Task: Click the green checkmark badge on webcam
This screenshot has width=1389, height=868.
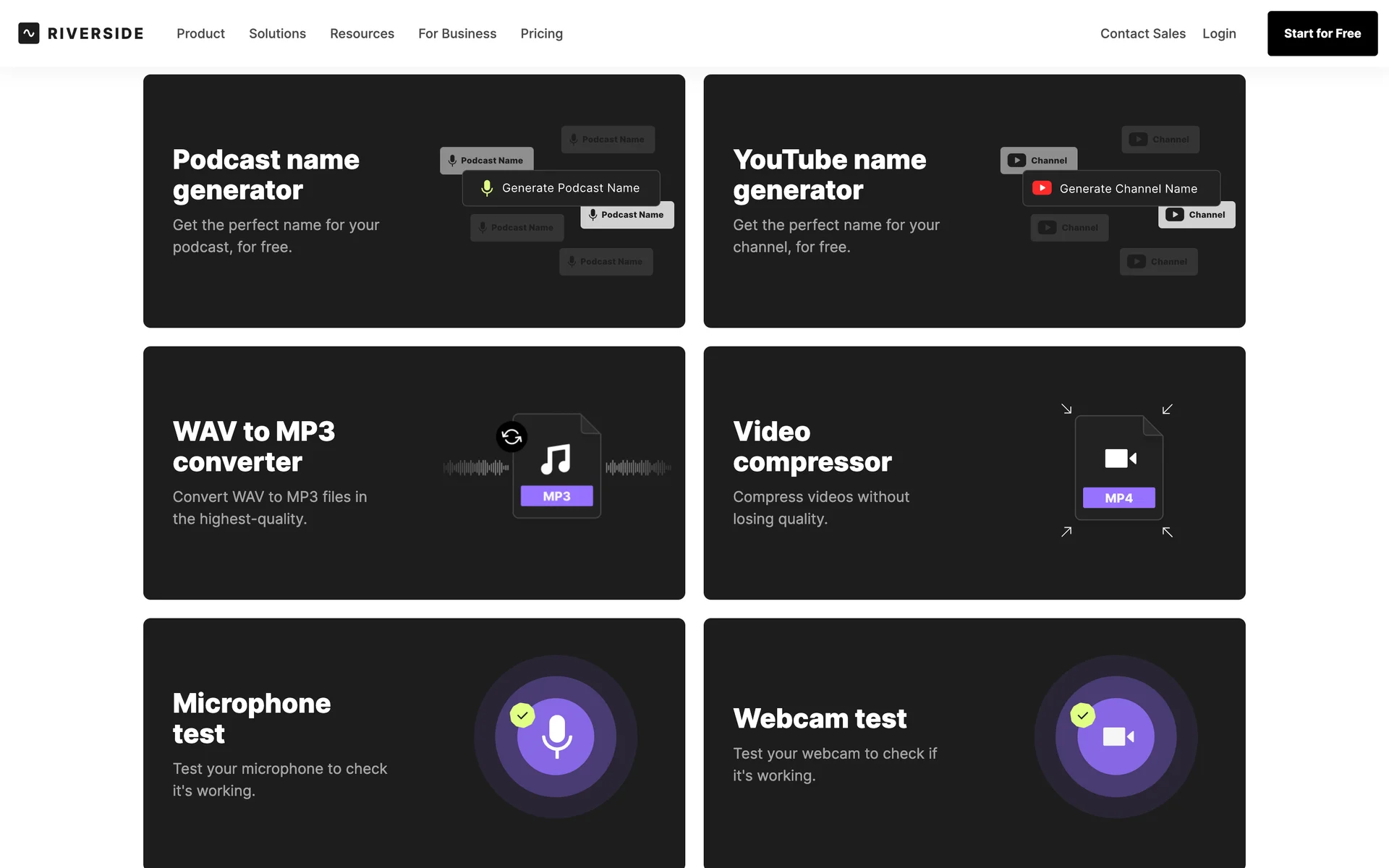Action: 1083,715
